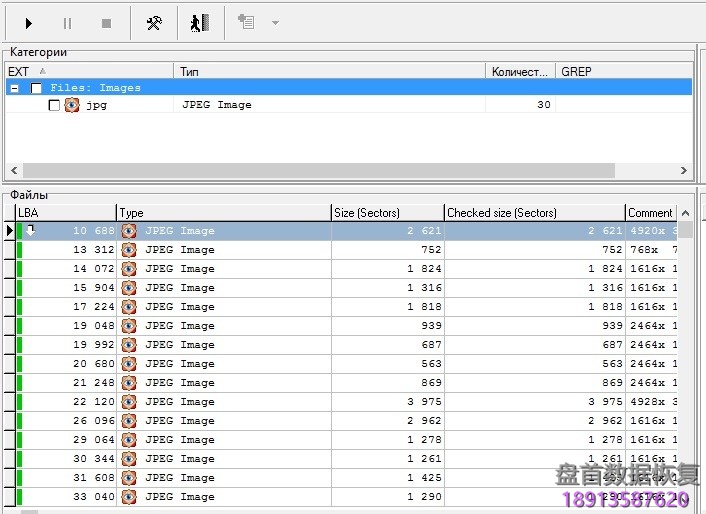The image size is (706, 514).
Task: Click the down-arrow icon in row 10 688
Action: click(x=30, y=230)
